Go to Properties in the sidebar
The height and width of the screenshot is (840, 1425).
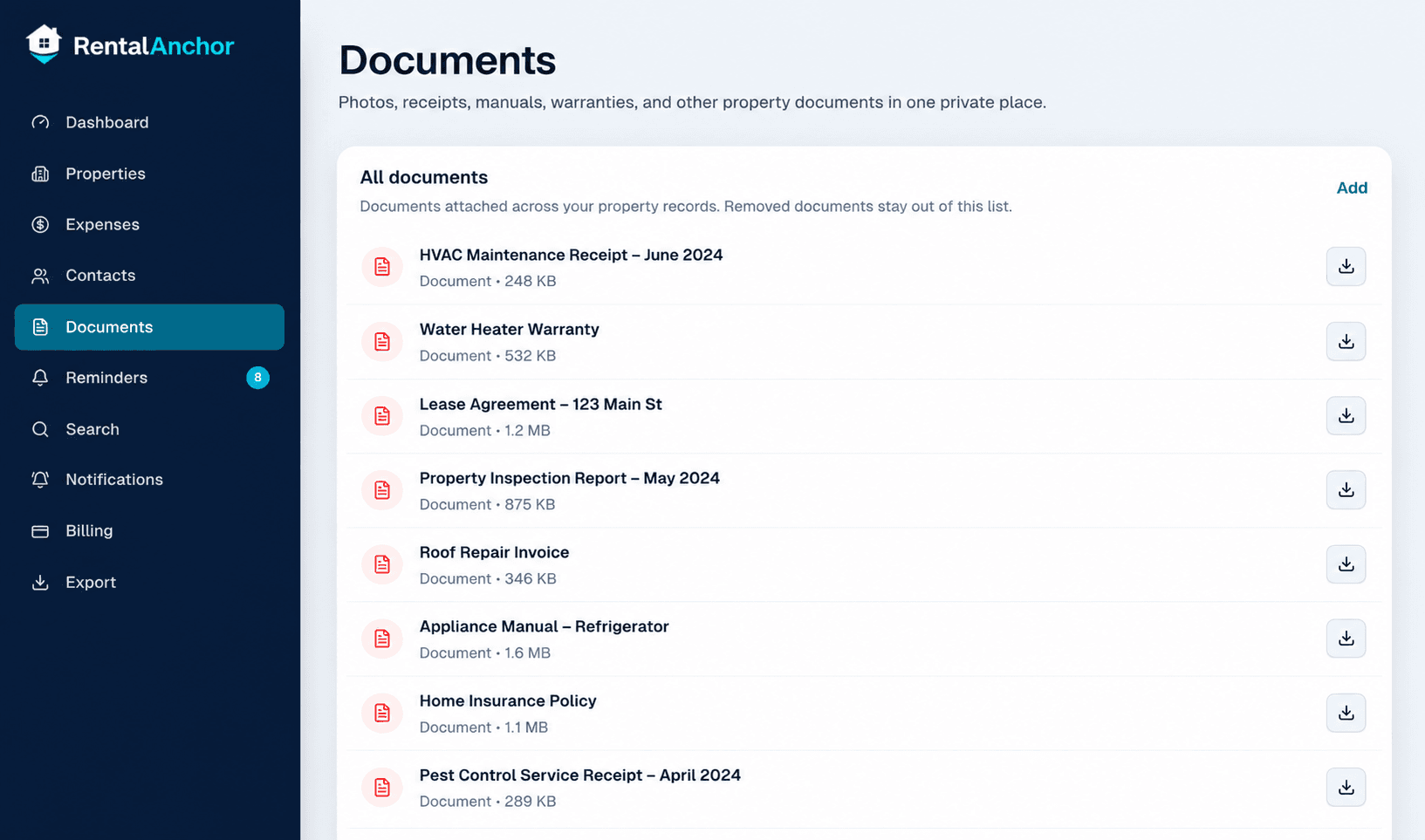pos(149,174)
